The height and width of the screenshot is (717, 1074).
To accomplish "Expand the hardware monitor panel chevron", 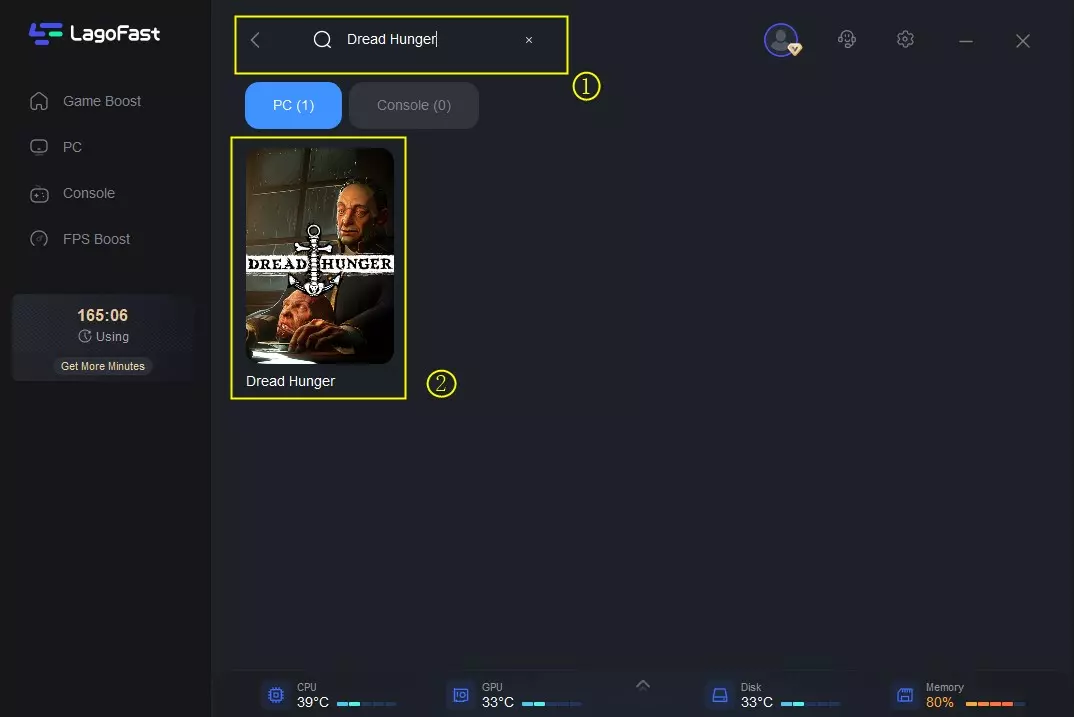I will coord(642,684).
